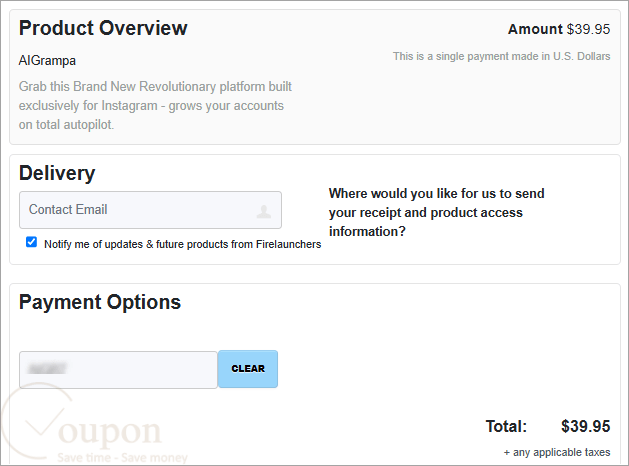Click the Payment Options heading

pos(100,302)
